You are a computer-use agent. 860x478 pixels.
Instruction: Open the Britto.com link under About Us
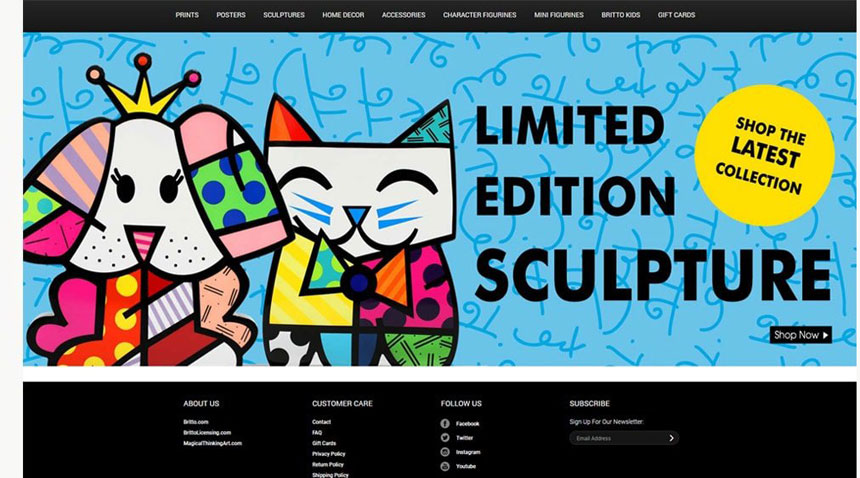[x=195, y=422]
